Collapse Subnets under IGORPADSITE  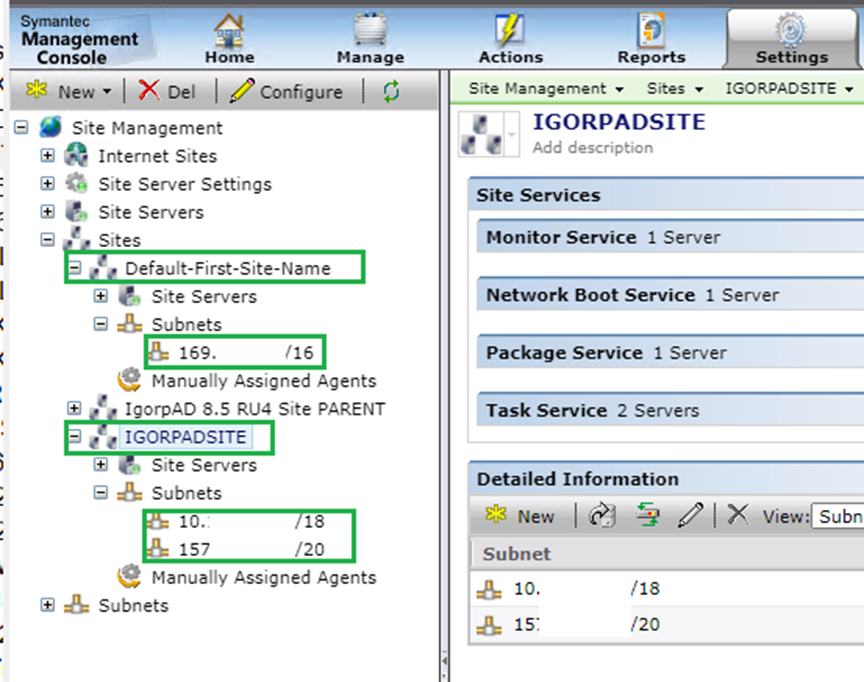100,492
